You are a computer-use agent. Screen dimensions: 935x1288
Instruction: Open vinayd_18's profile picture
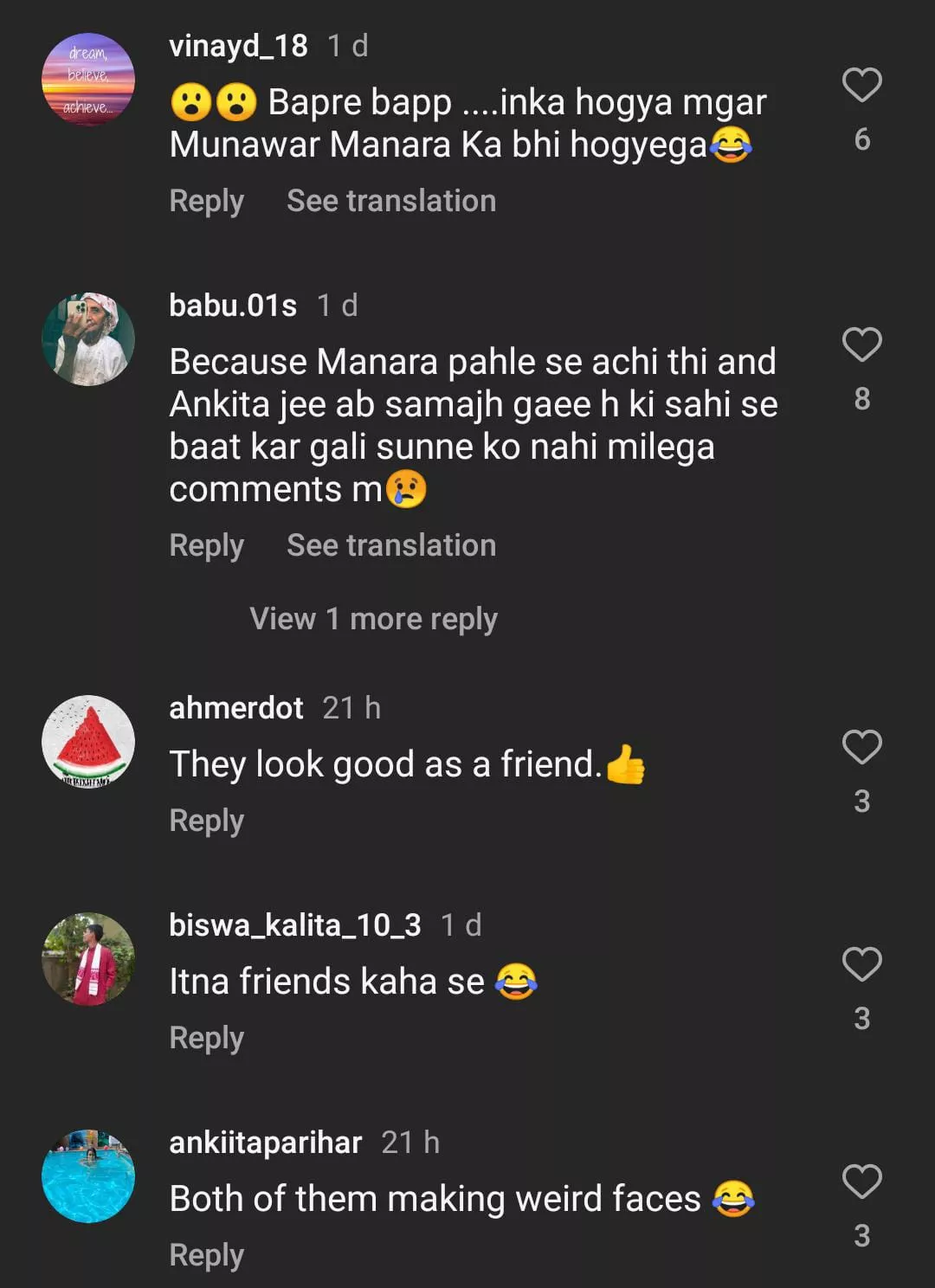tap(88, 79)
